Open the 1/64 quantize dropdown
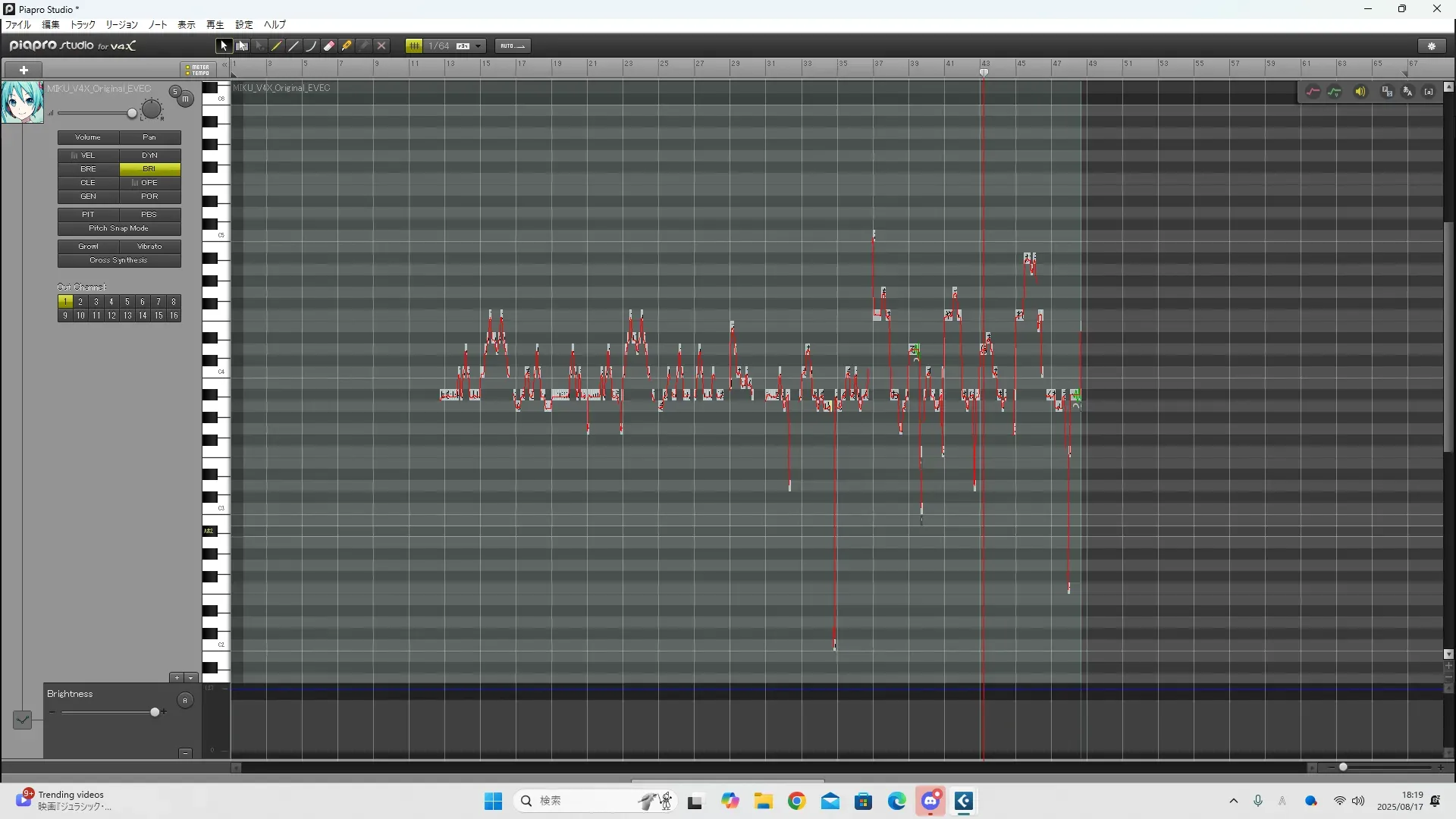 478,46
